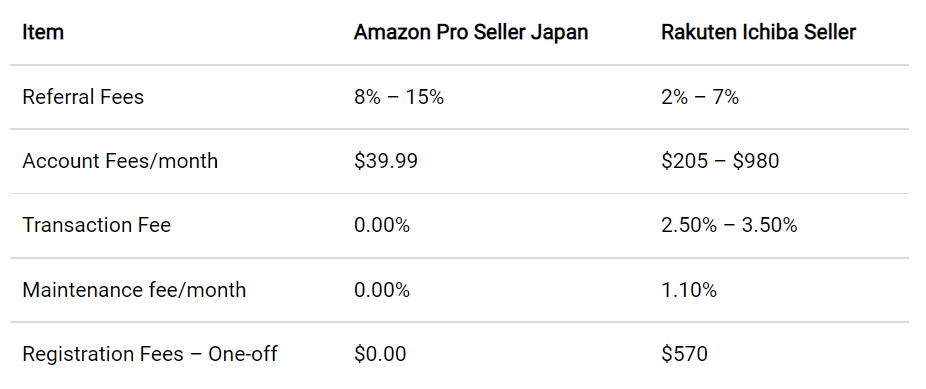Select the Amazon Pro Seller Japan header
The height and width of the screenshot is (389, 926).
point(471,32)
